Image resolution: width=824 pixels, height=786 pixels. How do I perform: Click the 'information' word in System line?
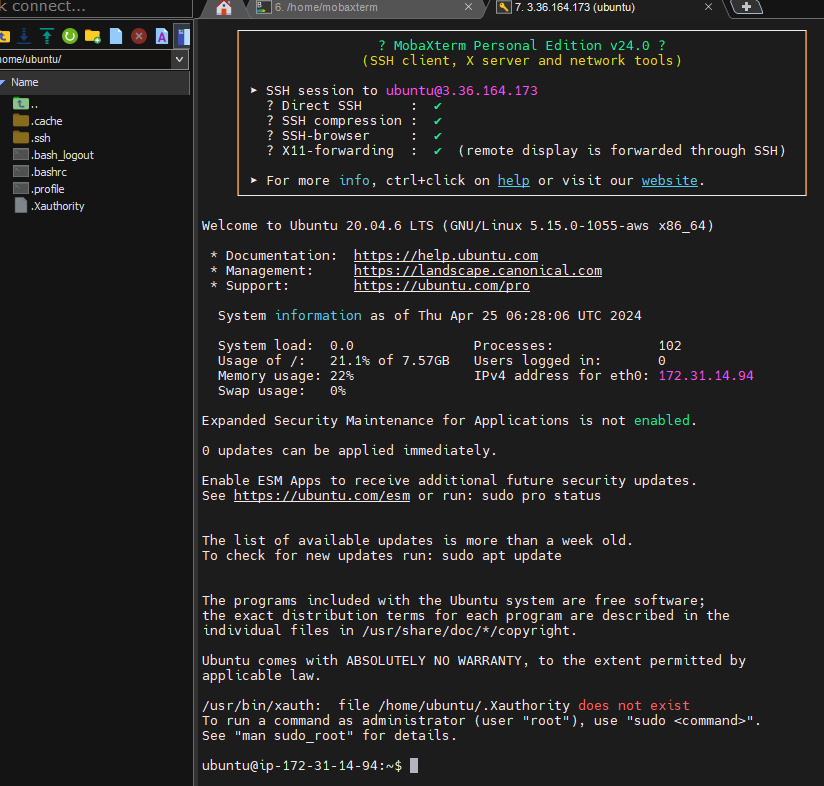[x=318, y=316]
